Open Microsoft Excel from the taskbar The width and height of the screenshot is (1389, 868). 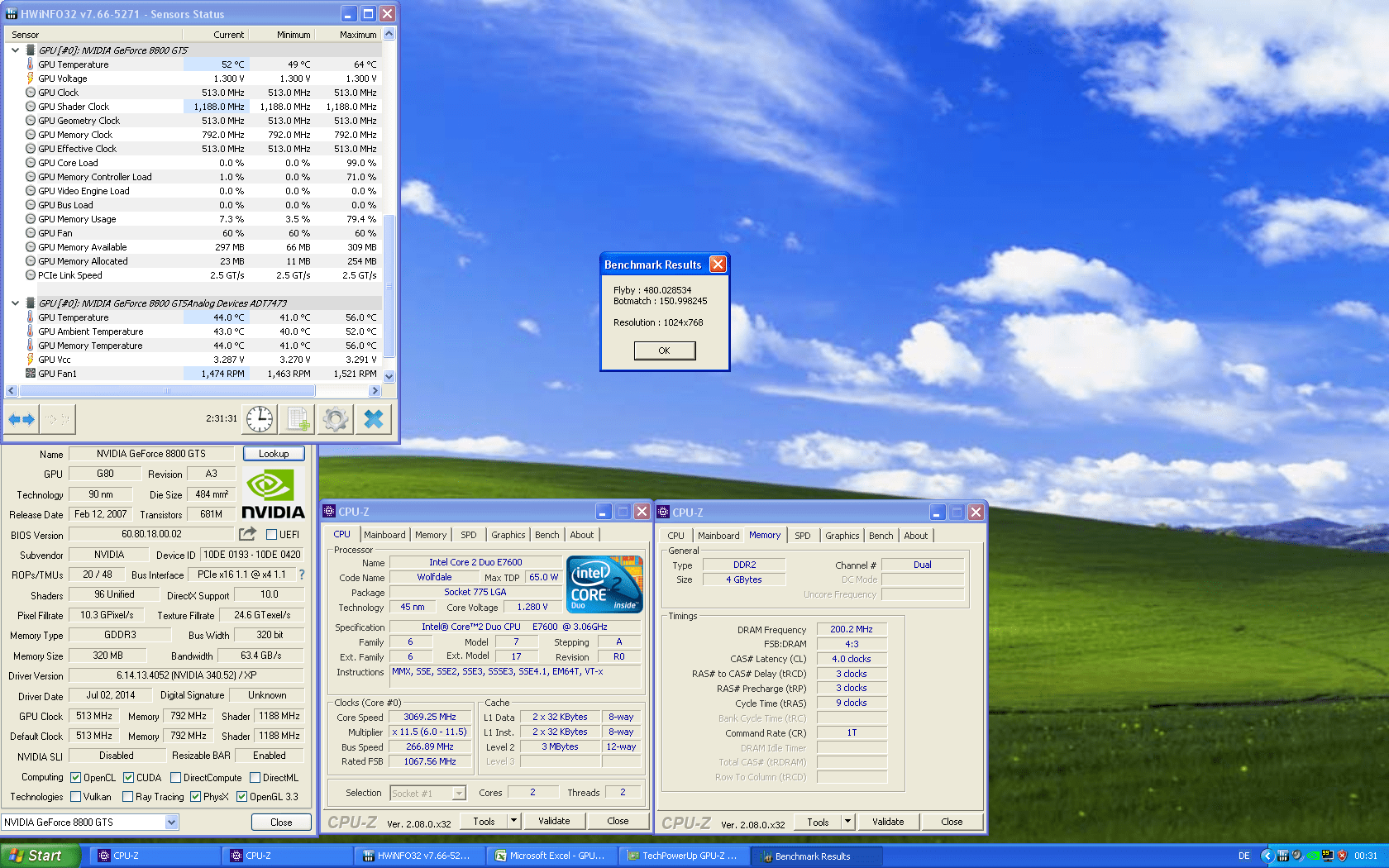[x=552, y=856]
